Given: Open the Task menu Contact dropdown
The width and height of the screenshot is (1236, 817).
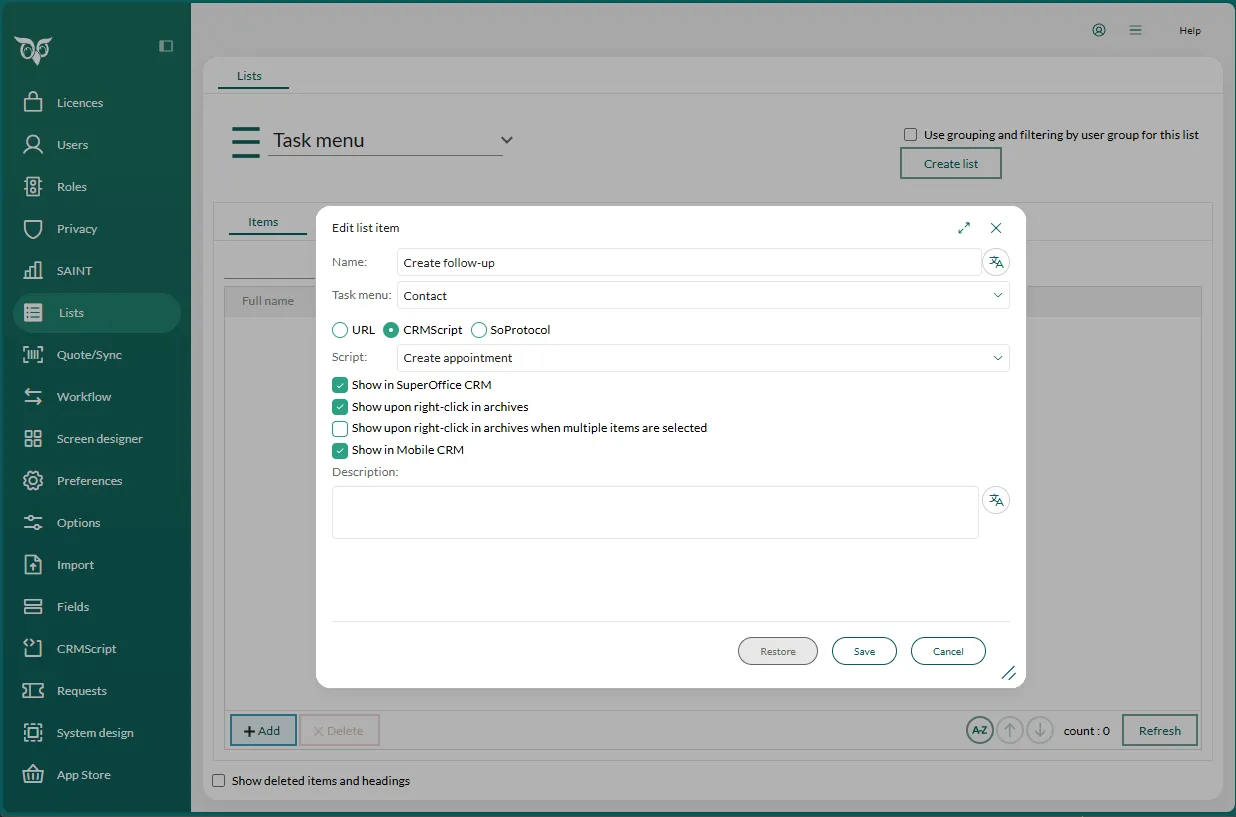Looking at the screenshot, I should tap(702, 296).
